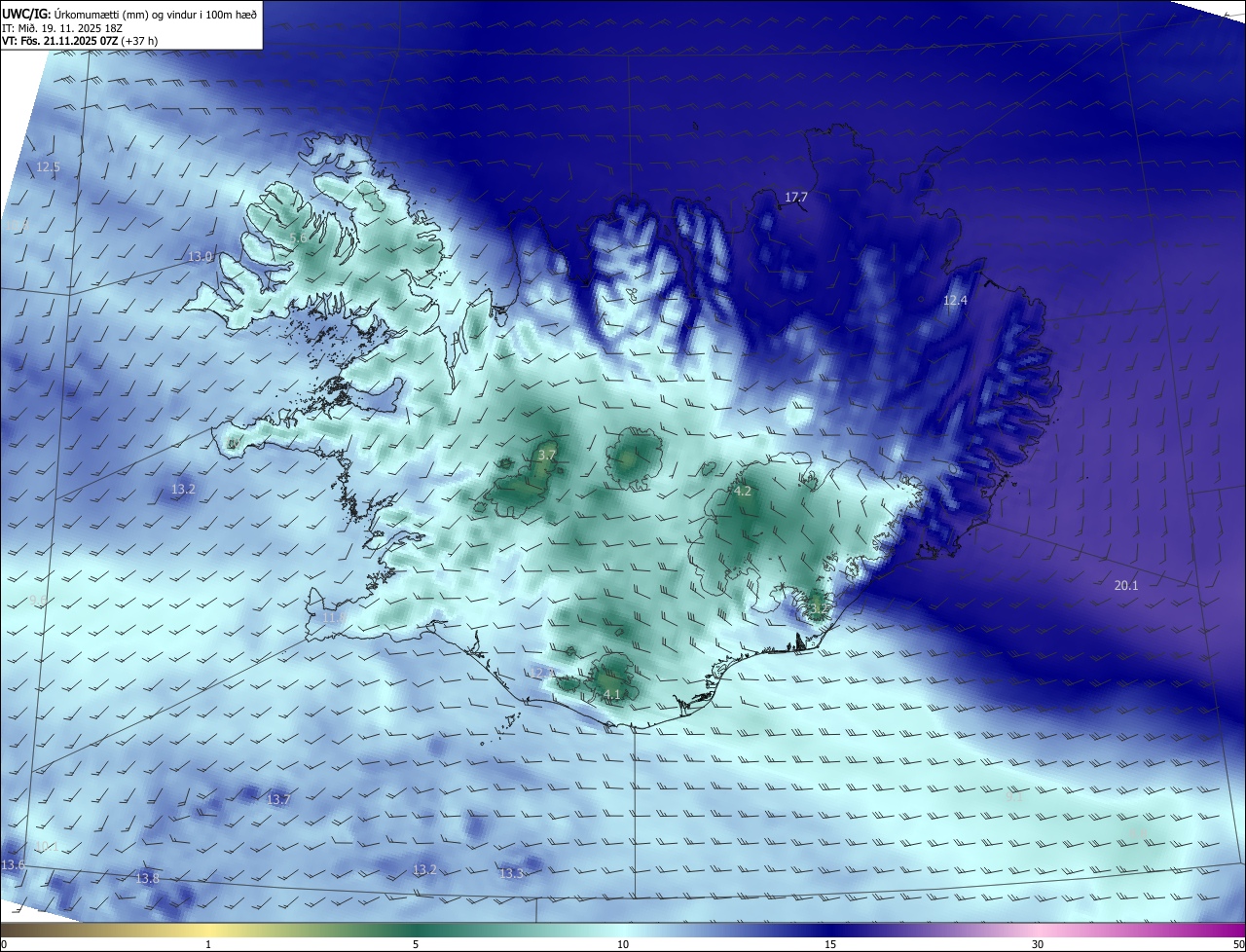The width and height of the screenshot is (1246, 952).
Task: Click the 4.2 value label on the map
Action: (x=742, y=491)
